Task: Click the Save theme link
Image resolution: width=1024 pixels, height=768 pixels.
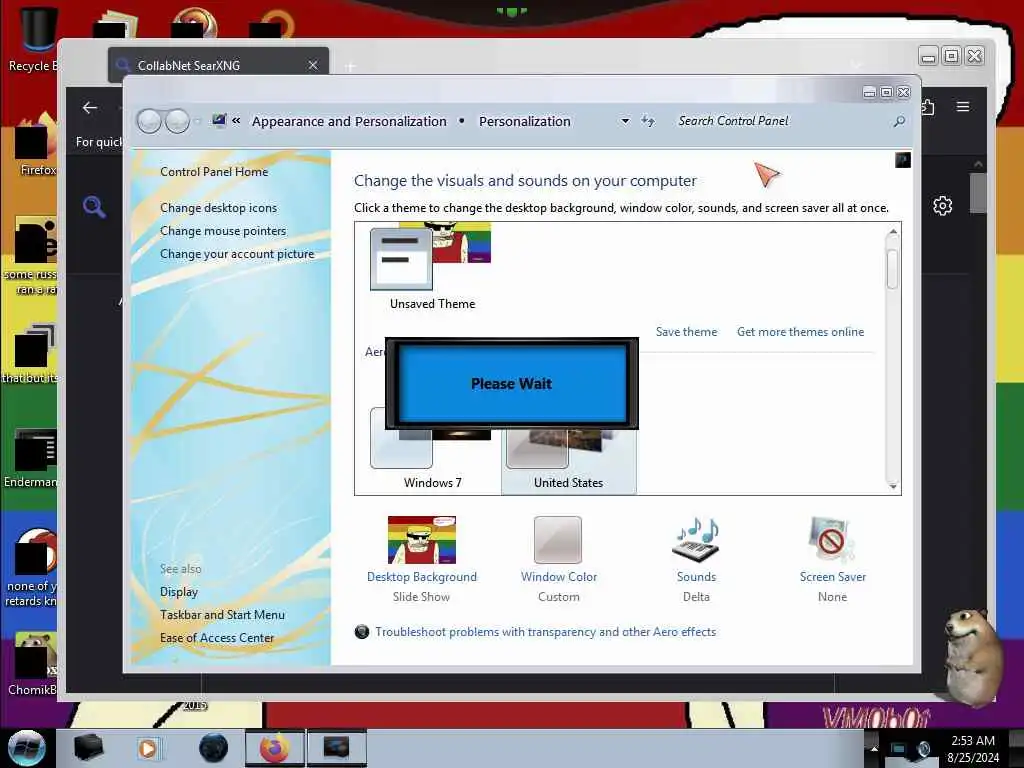Action: click(686, 332)
